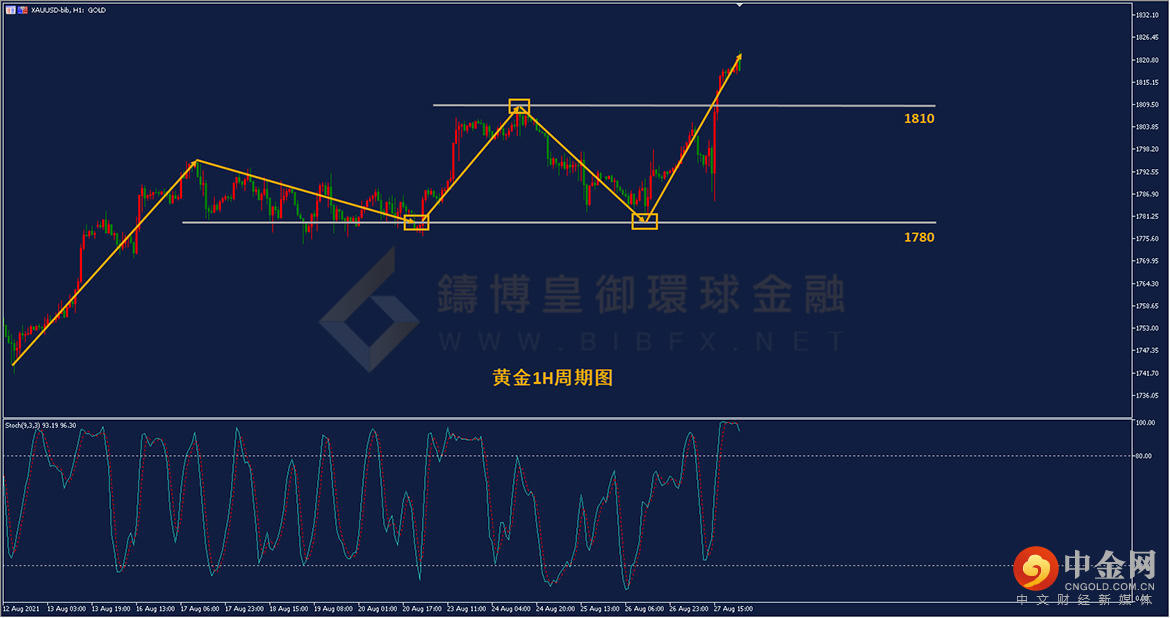Click the 20 Aug 01:00 time axis label
The image size is (1170, 618).
pos(378,609)
